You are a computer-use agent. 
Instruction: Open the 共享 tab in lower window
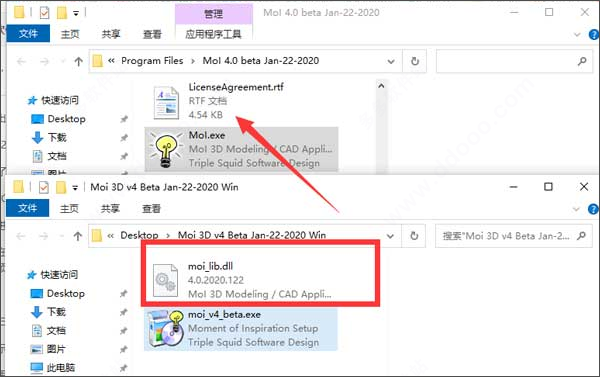110,209
